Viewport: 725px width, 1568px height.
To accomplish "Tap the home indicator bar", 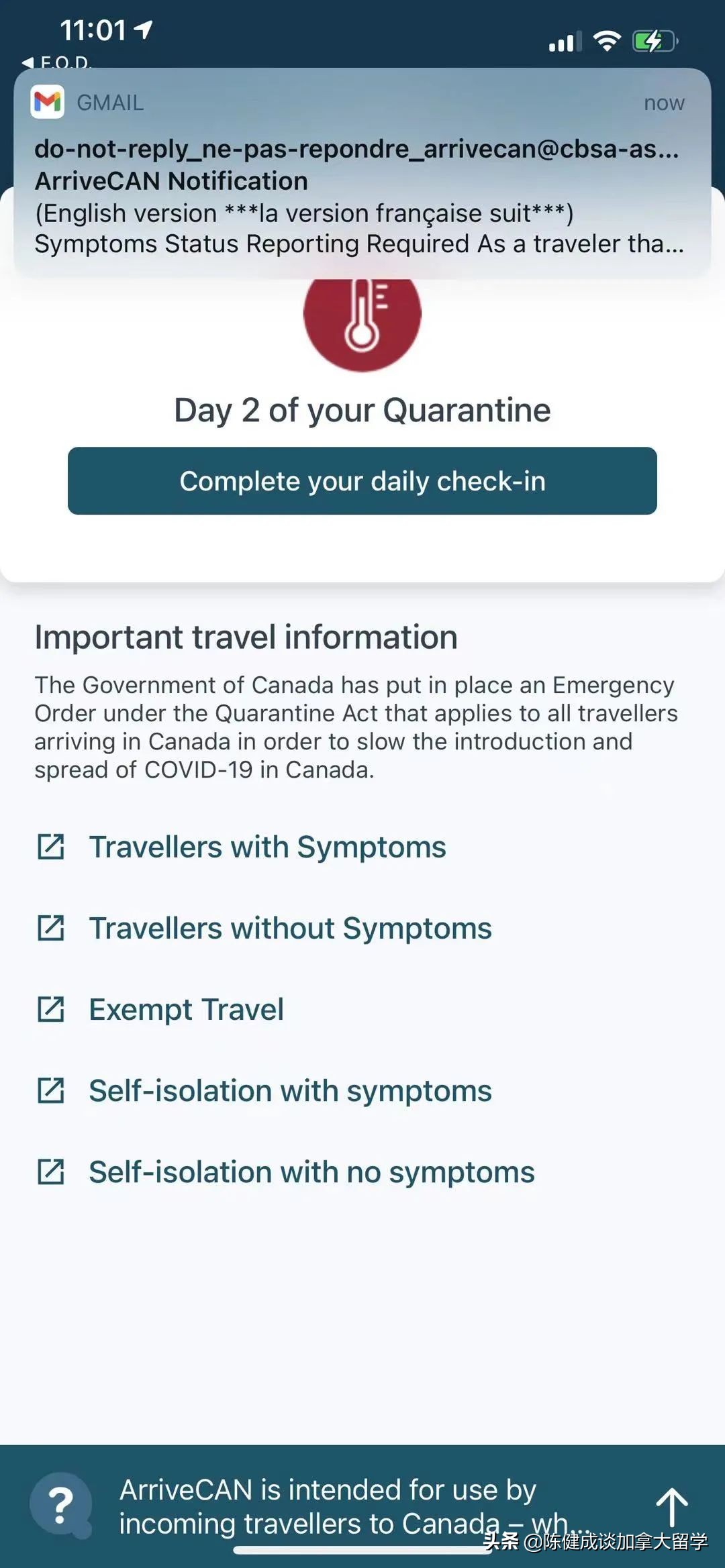I will 362,1550.
